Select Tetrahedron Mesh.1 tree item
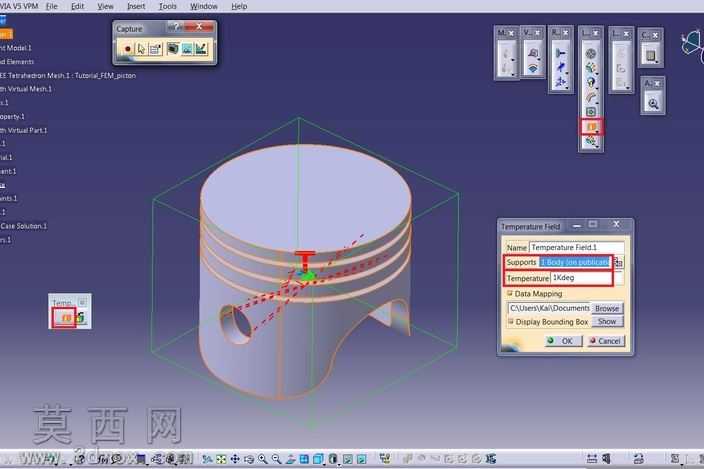This screenshot has height=469, width=704. 68,75
